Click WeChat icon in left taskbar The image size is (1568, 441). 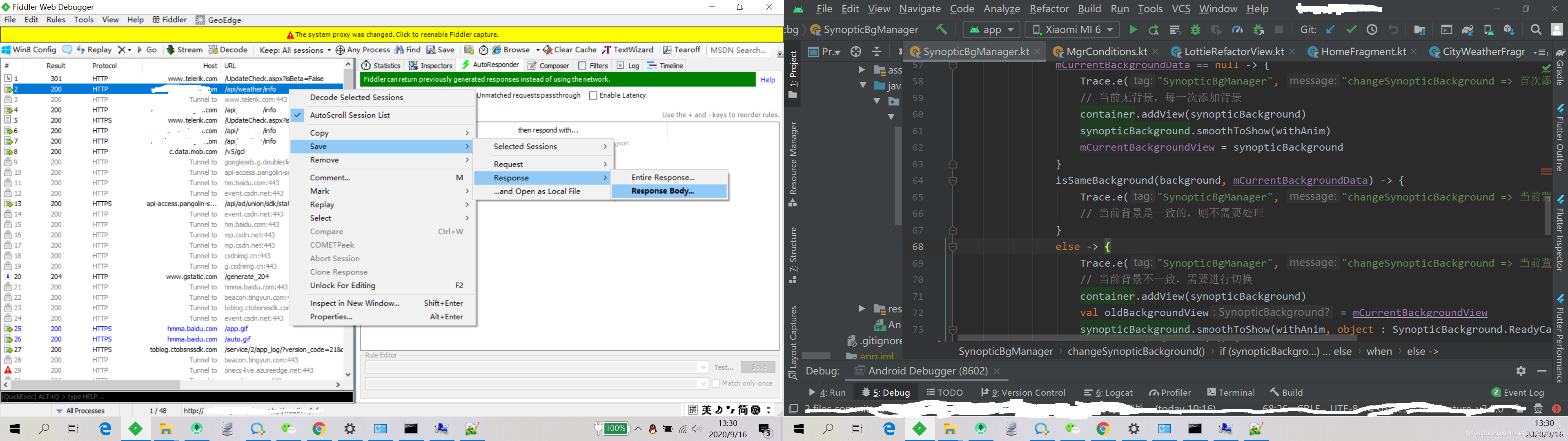(x=289, y=430)
